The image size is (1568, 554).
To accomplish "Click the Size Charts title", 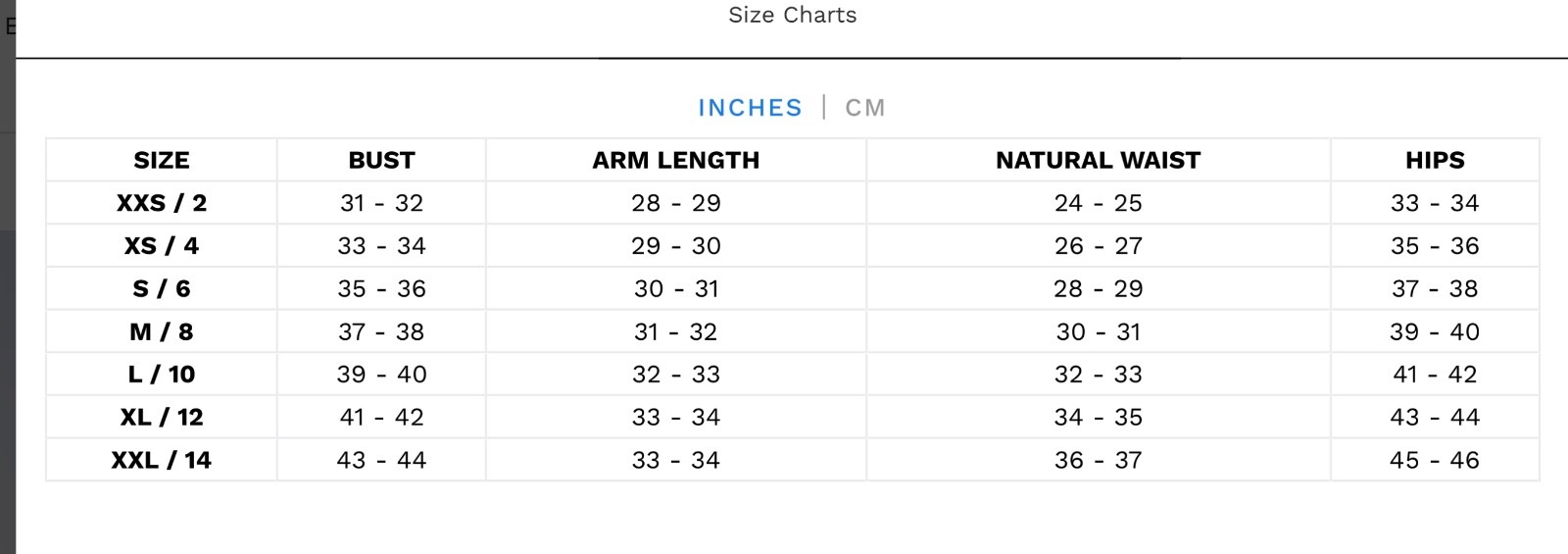I will tap(792, 15).
